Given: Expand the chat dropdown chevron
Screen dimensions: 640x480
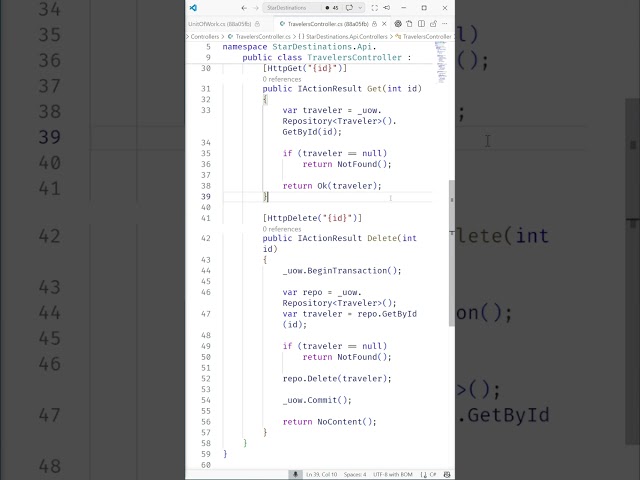Looking at the screenshot, I should point(360,8).
